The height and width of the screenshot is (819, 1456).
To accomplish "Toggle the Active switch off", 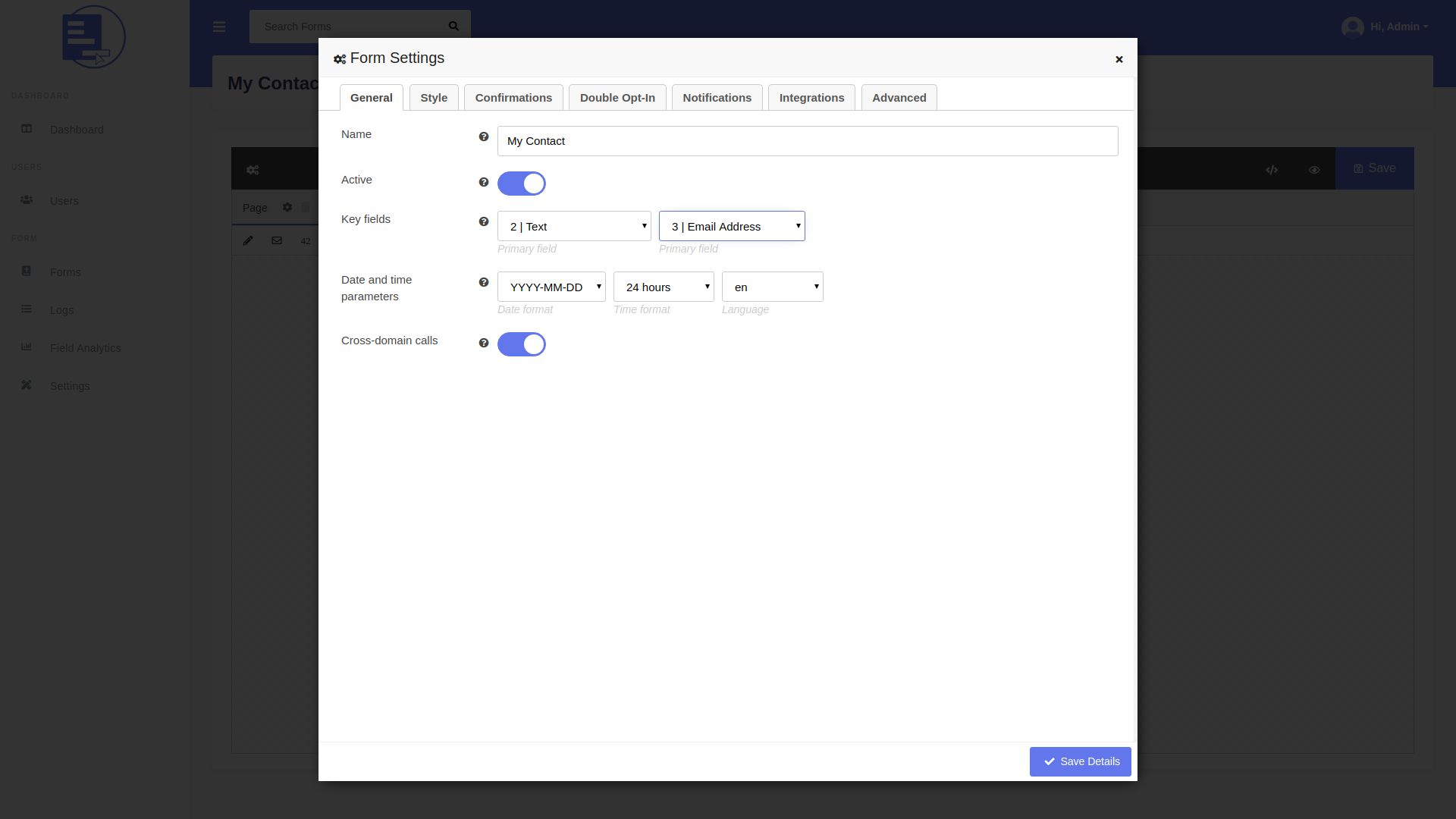I will pos(521,184).
